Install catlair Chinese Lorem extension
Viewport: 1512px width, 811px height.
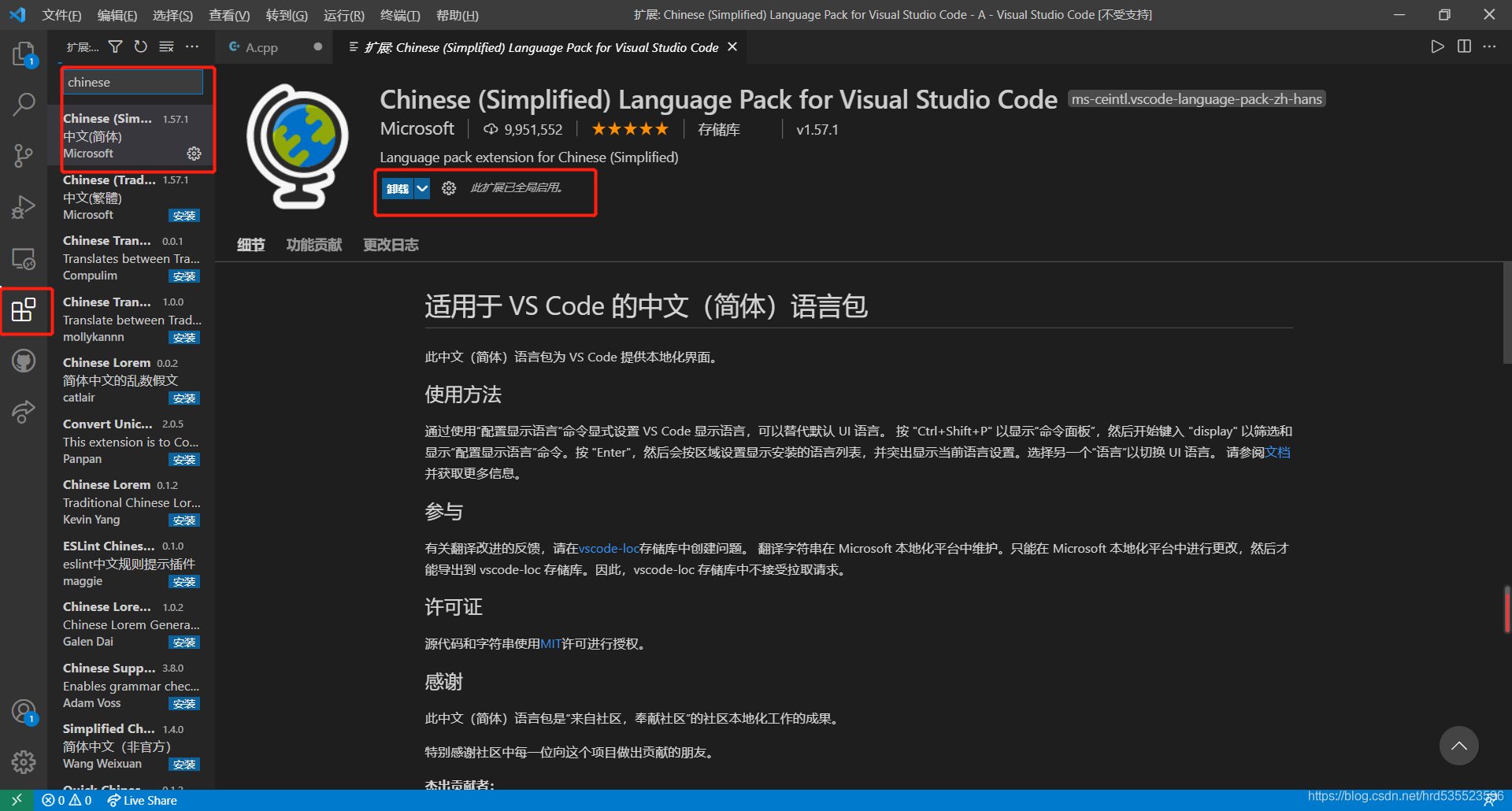(184, 398)
